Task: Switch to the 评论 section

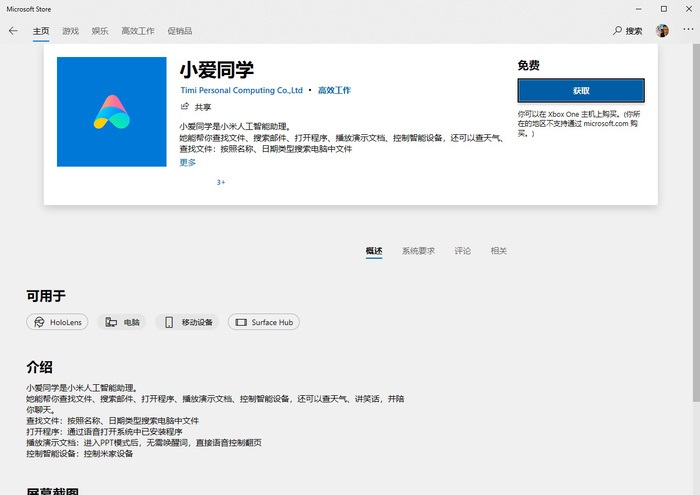Action: click(462, 251)
